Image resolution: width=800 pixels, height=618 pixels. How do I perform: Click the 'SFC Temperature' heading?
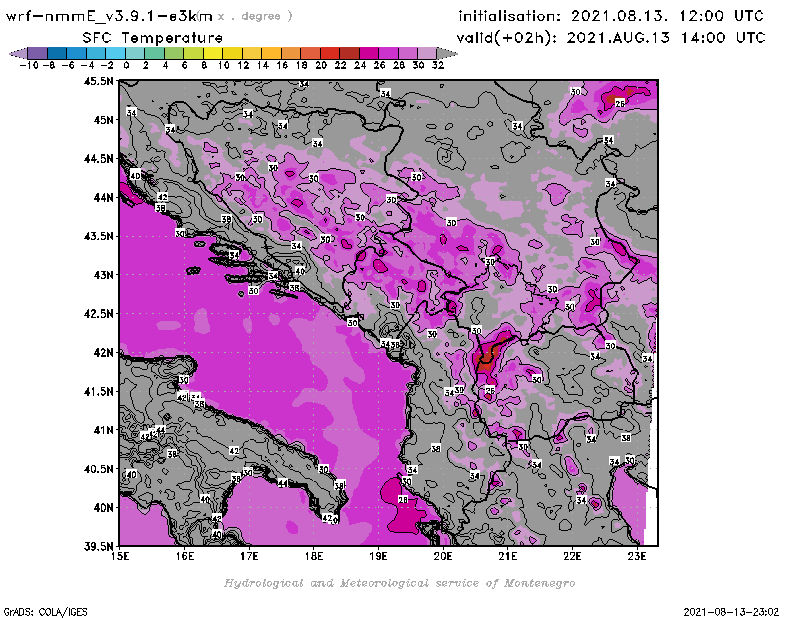(153, 38)
